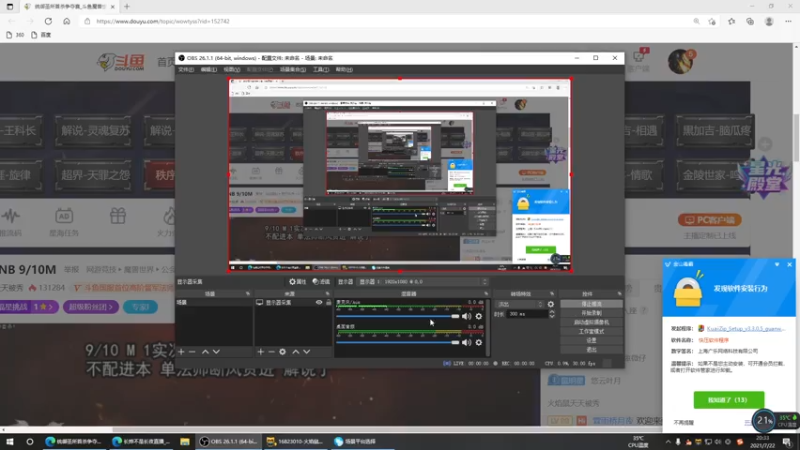This screenshot has width=800, height=450.
Task: Open KuaiZip_Setup link in security popup
Action: pyautogui.click(x=745, y=329)
